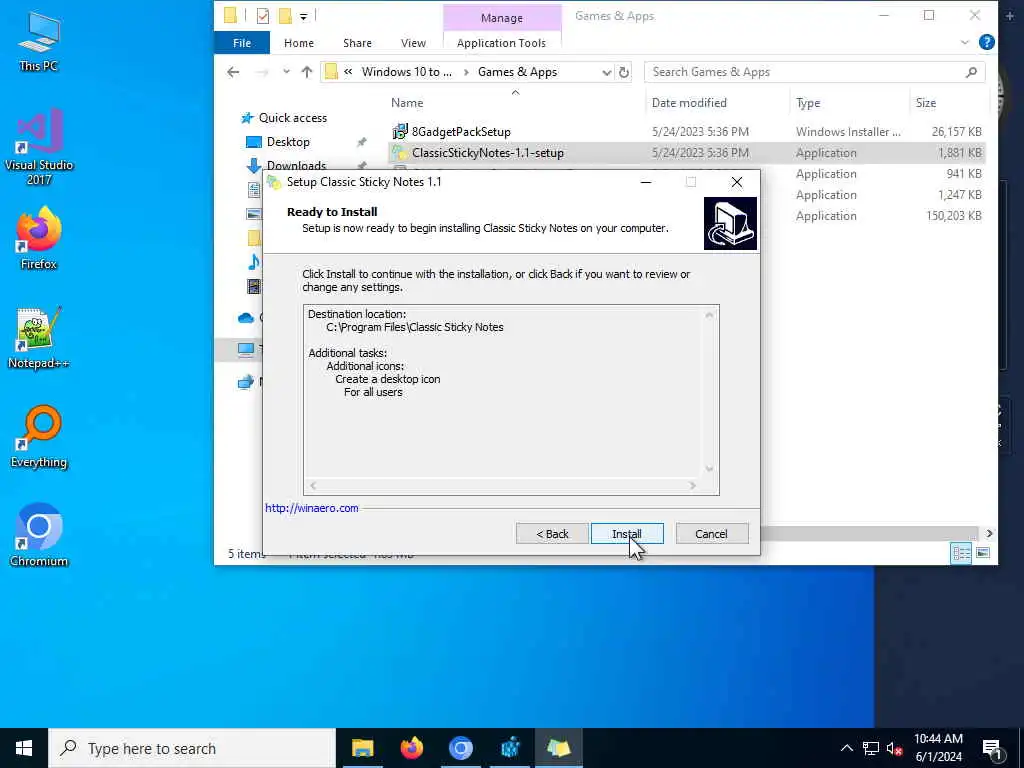Viewport: 1024px width, 768px height.
Task: Click the Properties quick access icon
Action: coord(263,16)
